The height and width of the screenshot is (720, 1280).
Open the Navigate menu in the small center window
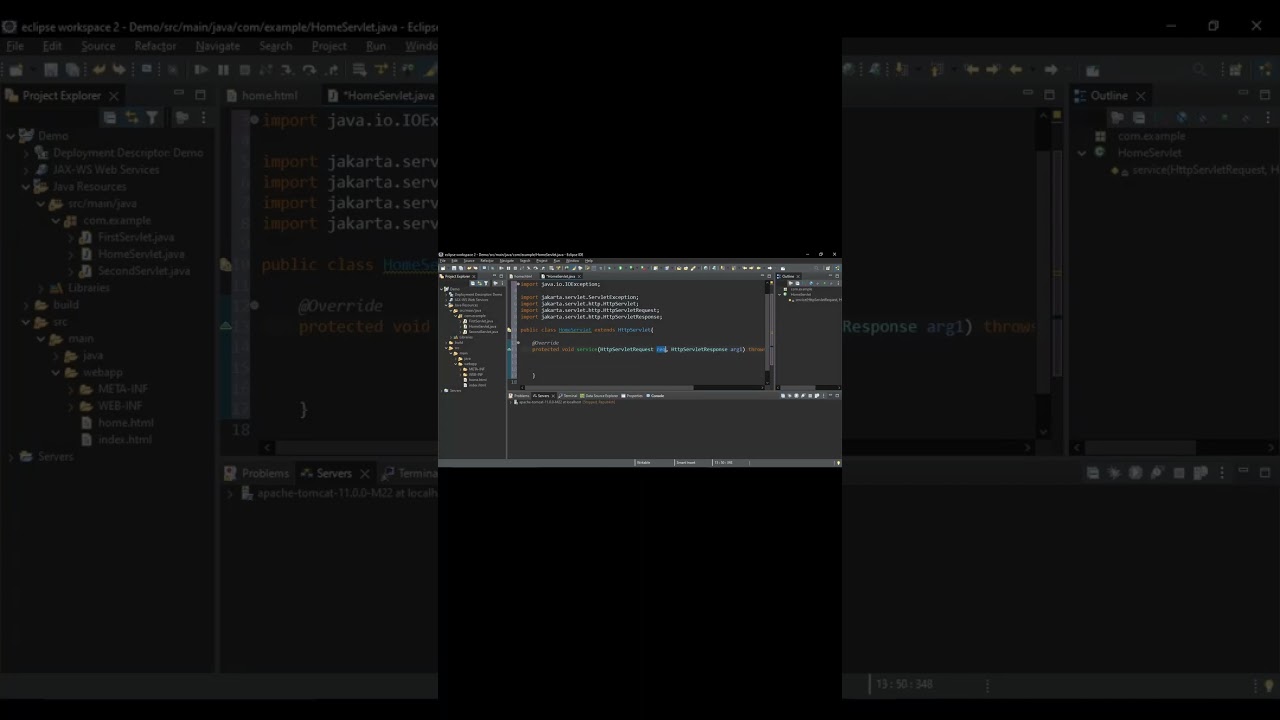pos(507,261)
